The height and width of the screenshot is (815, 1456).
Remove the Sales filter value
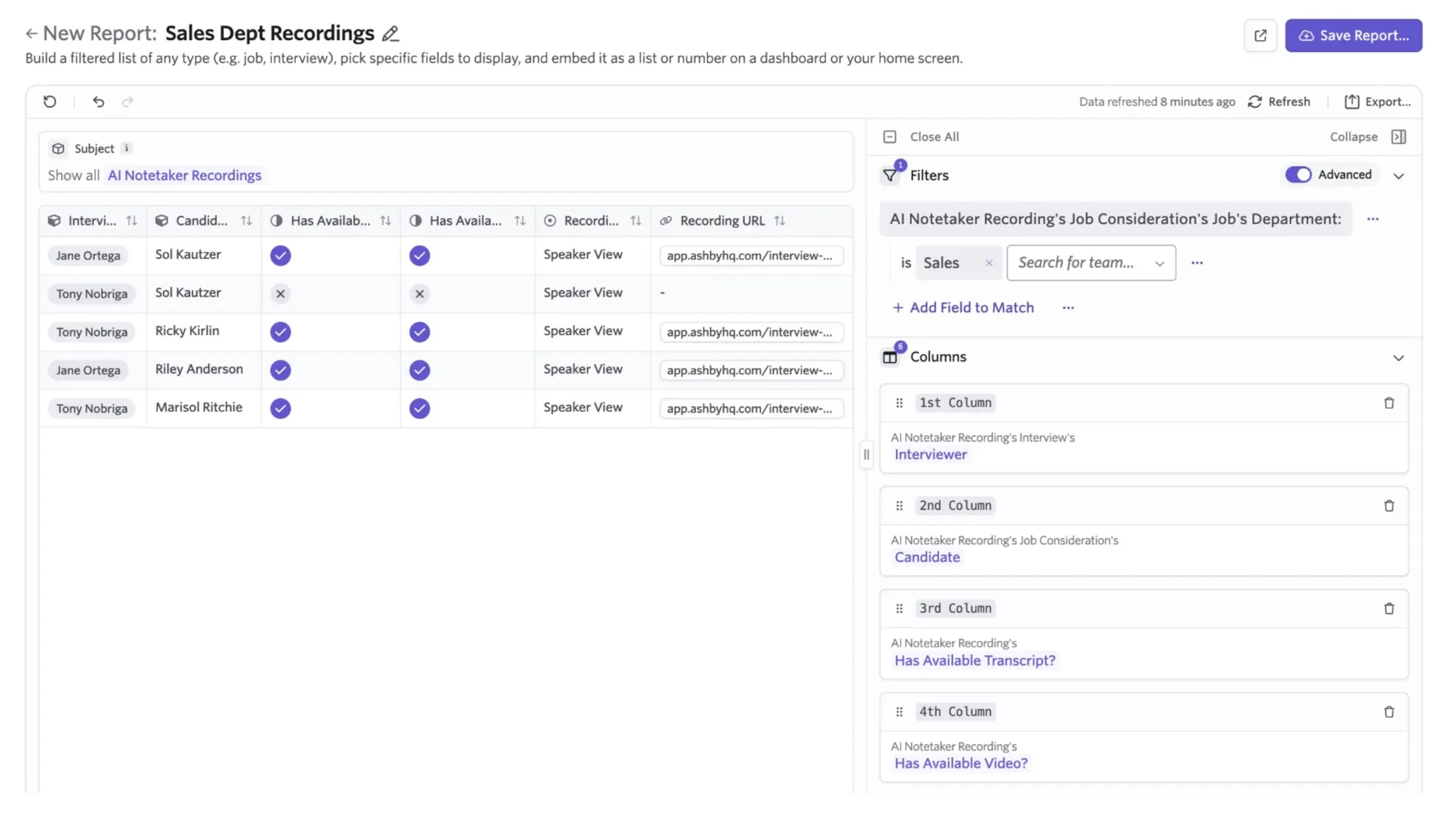(988, 263)
